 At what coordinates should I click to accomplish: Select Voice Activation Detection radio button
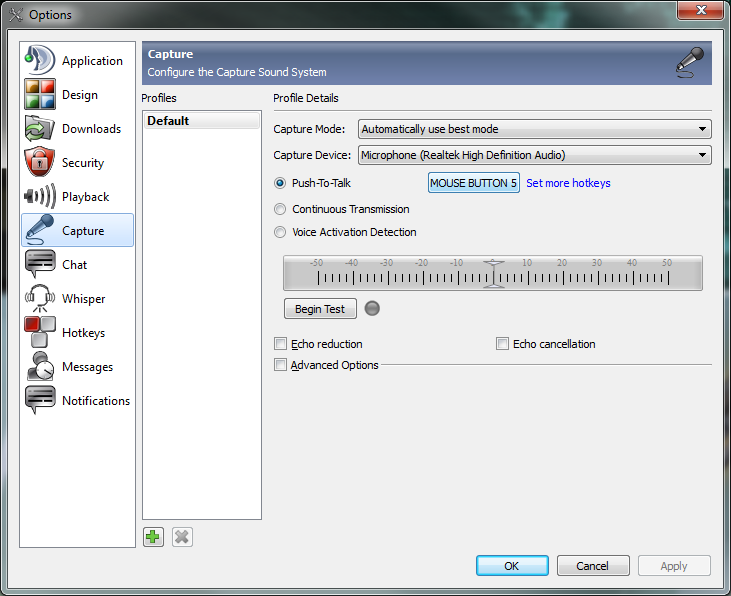tap(280, 232)
